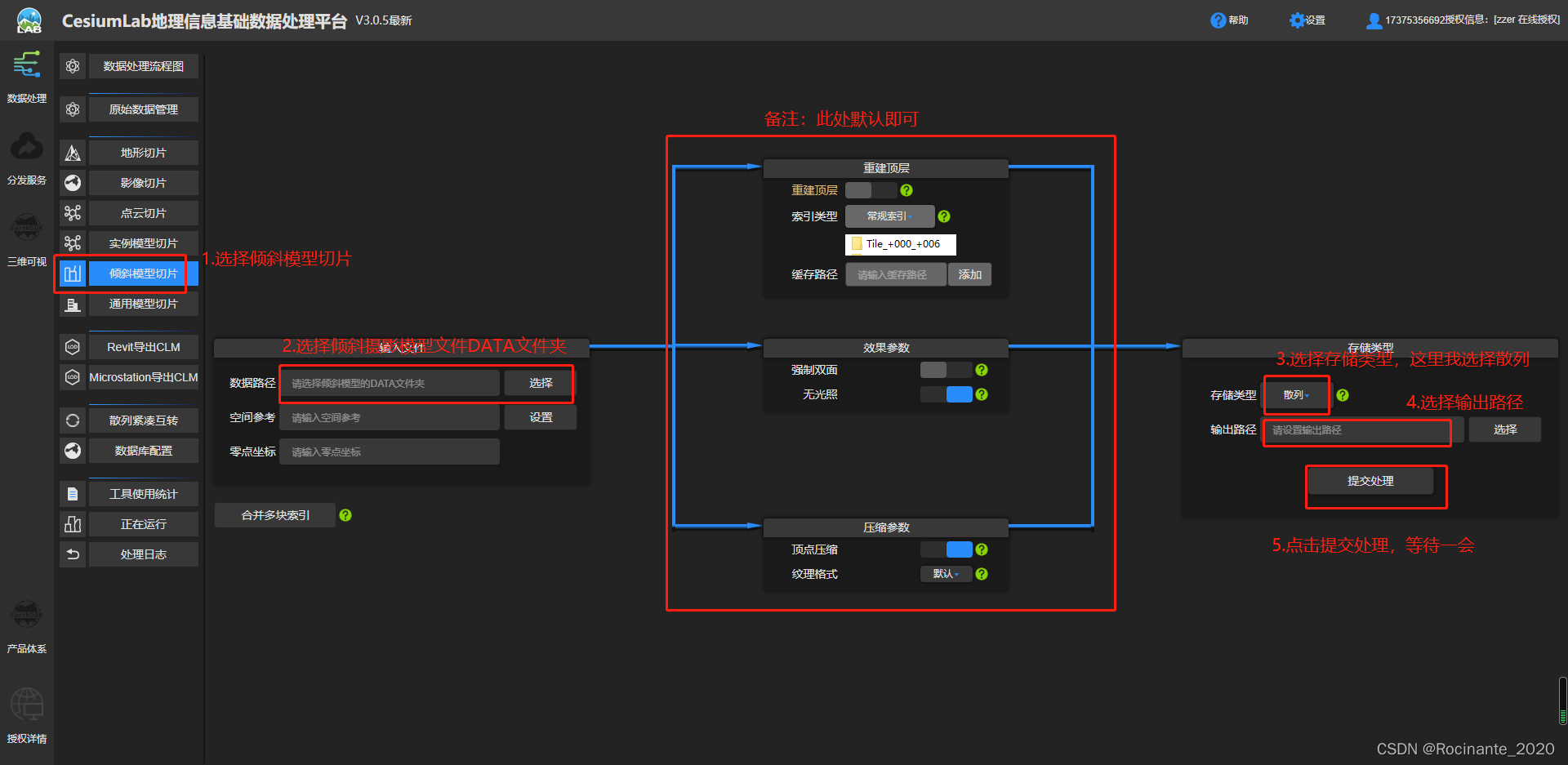Viewport: 1568px width, 765px height.
Task: Click the 倾斜模型切片 buildings icon
Action: tap(73, 274)
